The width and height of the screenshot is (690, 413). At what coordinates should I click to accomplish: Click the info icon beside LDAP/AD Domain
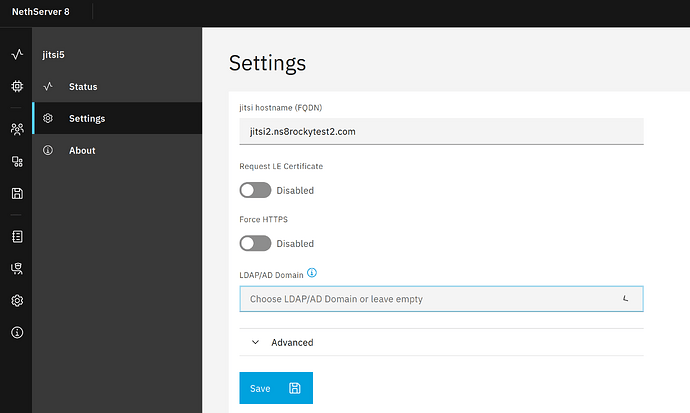pyautogui.click(x=312, y=273)
